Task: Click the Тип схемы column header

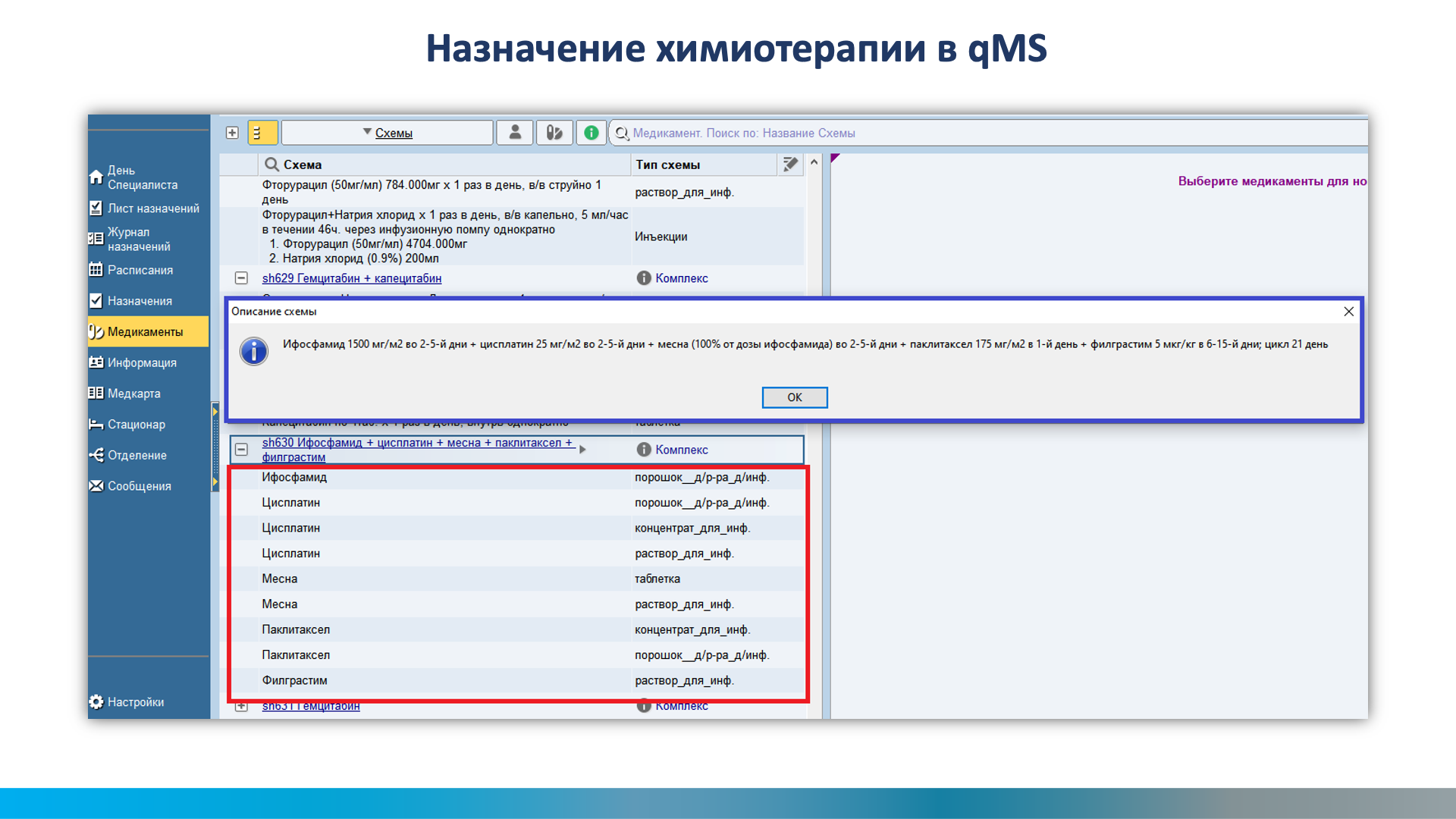Action: tap(703, 165)
